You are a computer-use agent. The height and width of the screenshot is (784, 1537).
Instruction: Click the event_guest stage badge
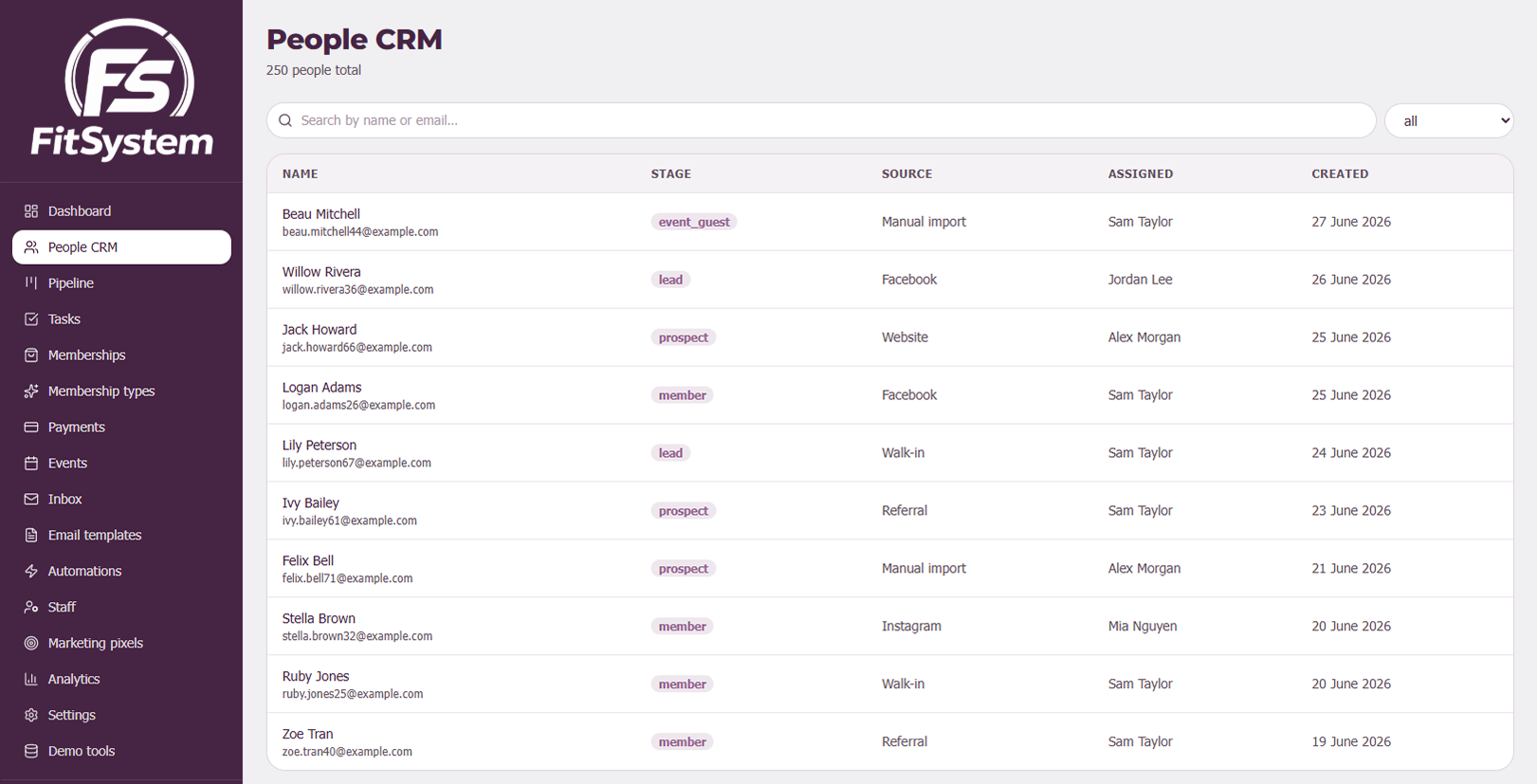click(694, 222)
